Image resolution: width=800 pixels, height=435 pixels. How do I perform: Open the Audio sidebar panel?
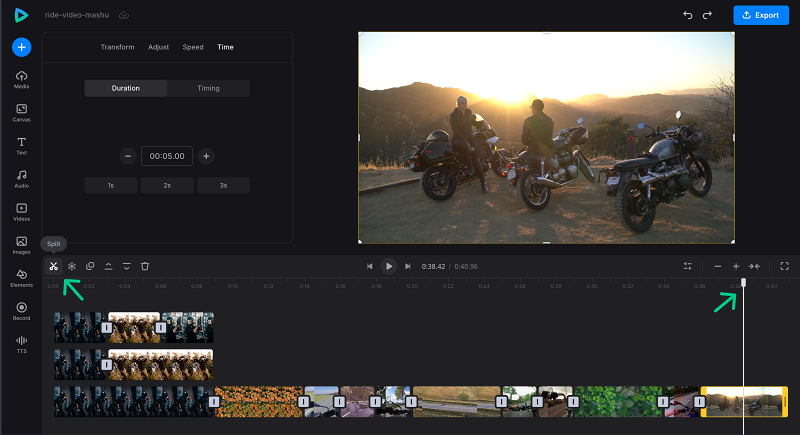coord(21,179)
